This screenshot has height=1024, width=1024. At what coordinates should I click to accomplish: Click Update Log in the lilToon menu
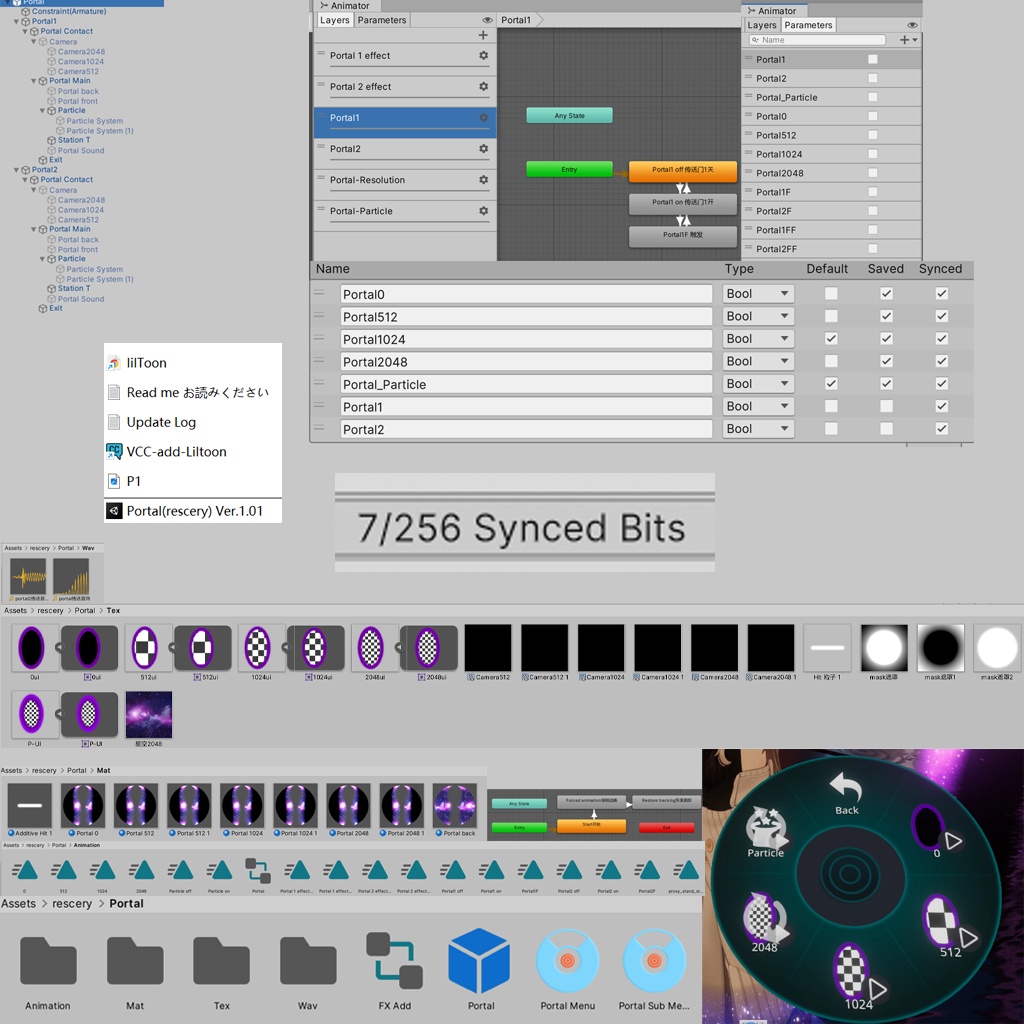pyautogui.click(x=162, y=421)
